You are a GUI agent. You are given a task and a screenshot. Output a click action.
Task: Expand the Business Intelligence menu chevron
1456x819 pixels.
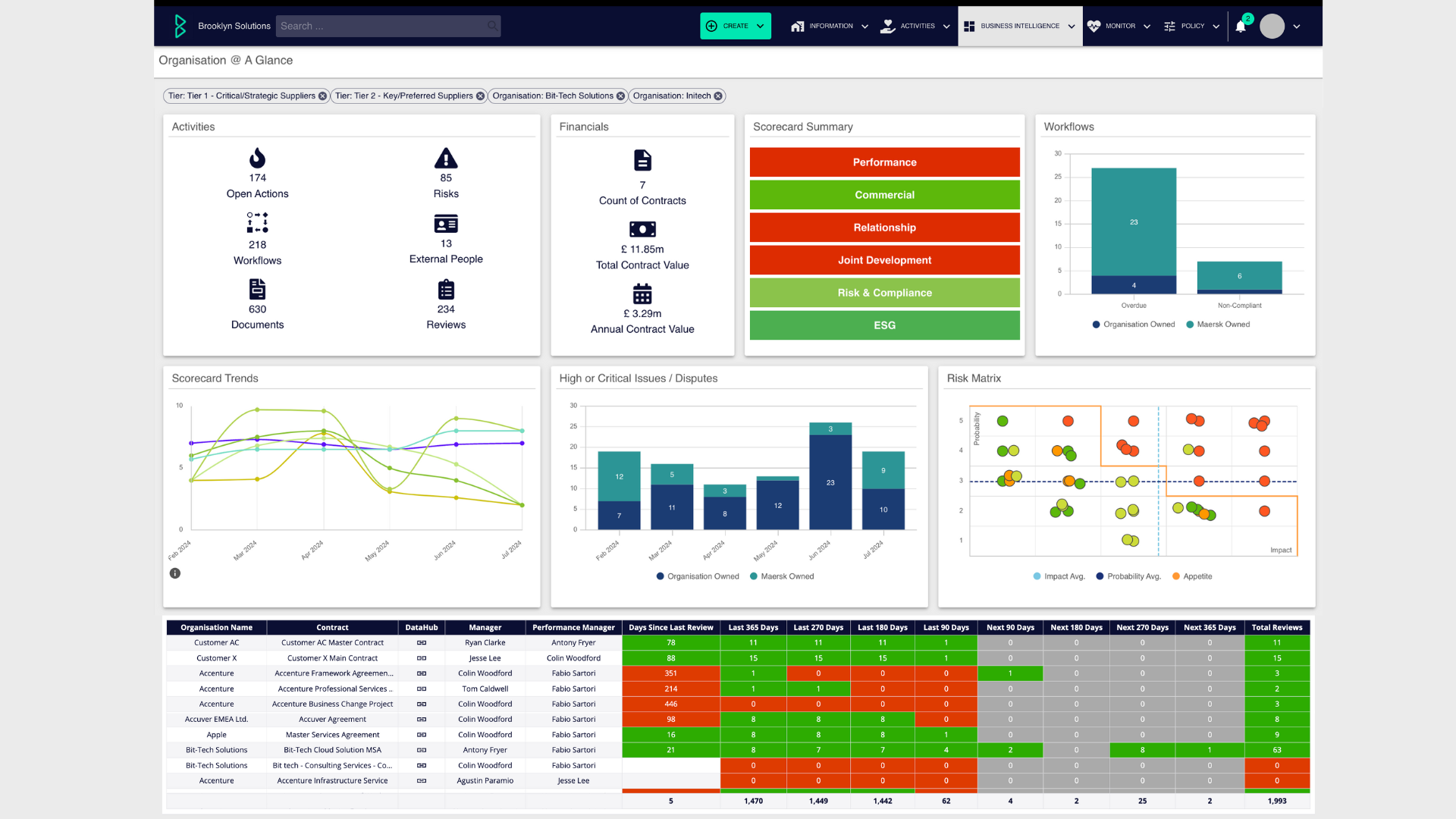(x=1072, y=27)
